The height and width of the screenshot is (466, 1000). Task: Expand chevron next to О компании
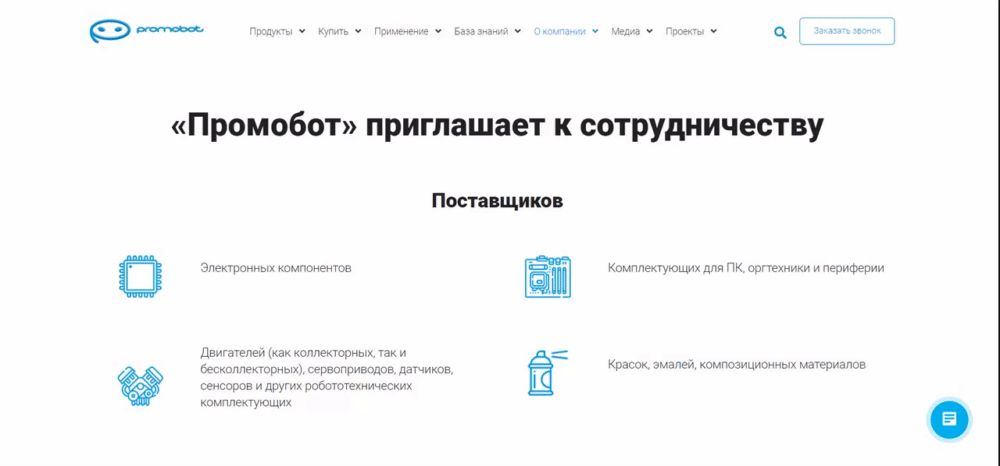click(595, 31)
